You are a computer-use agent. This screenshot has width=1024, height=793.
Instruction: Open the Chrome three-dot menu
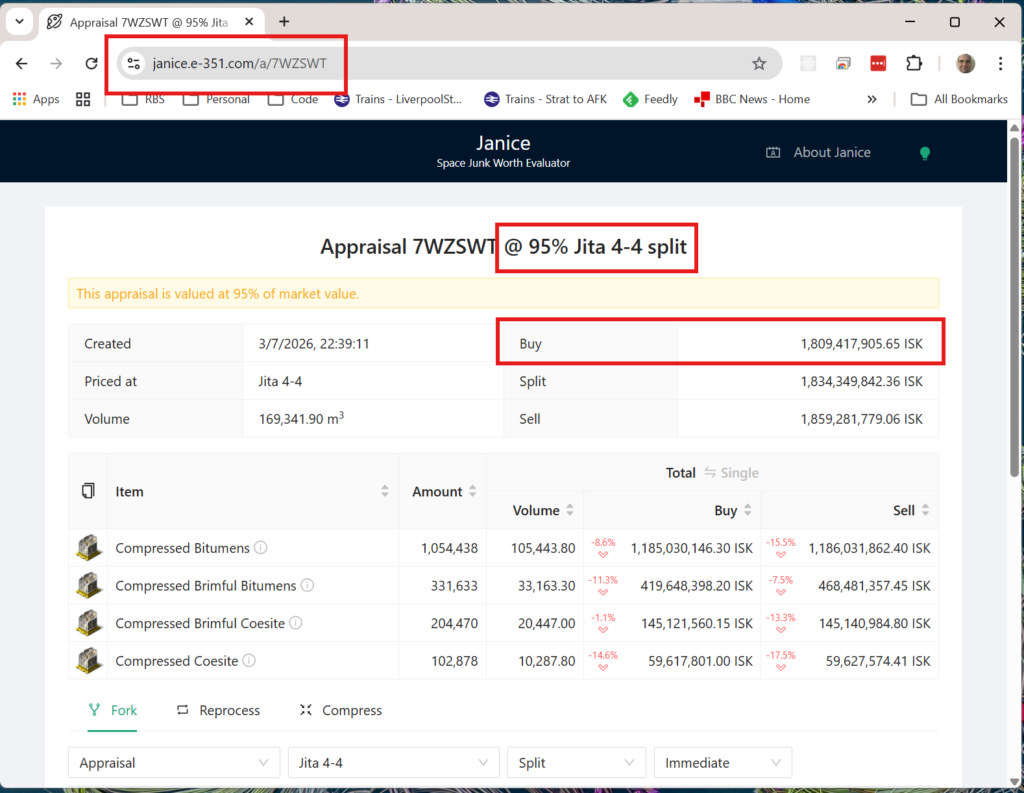1000,64
